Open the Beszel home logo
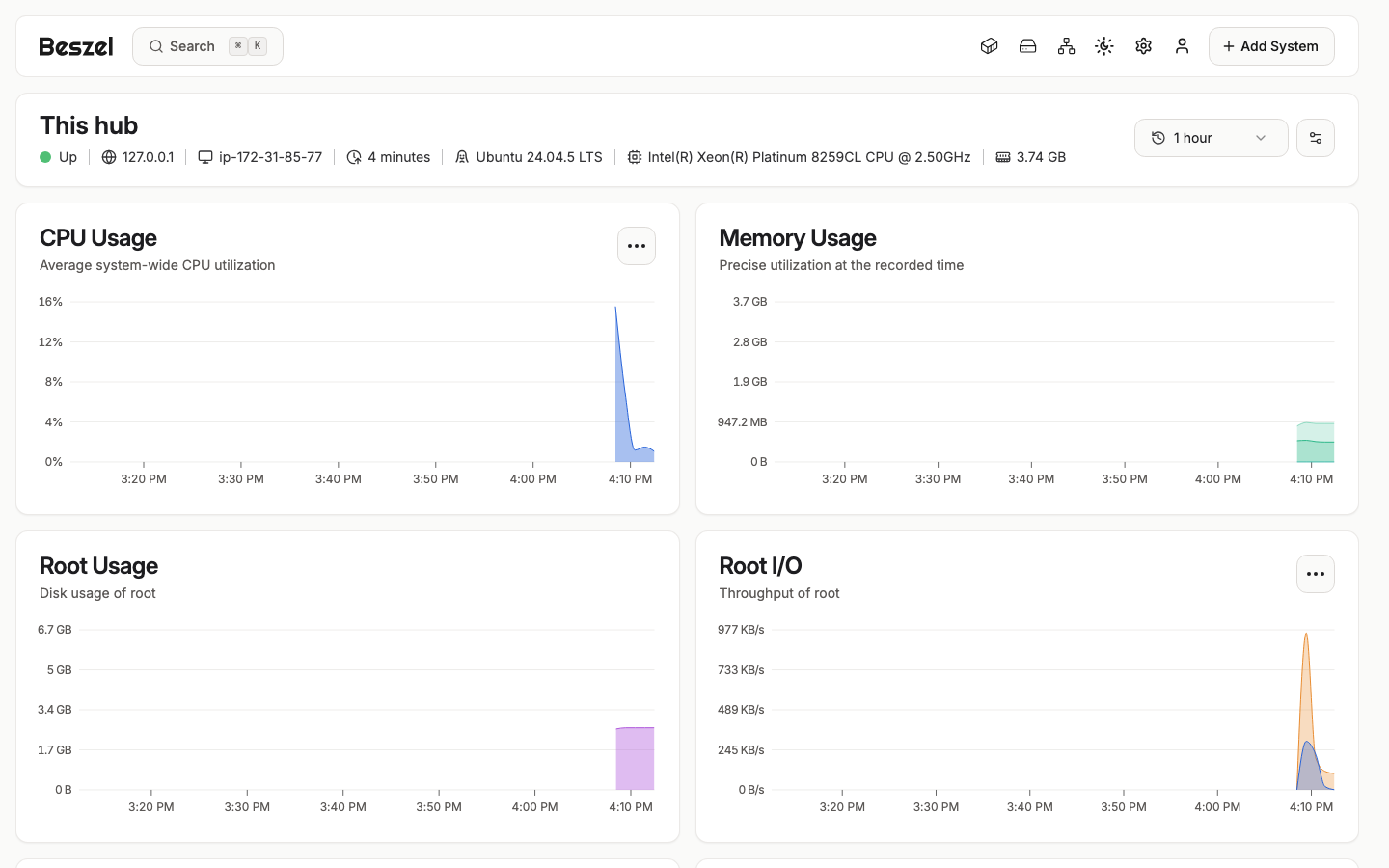The height and width of the screenshot is (868, 1389). [76, 46]
